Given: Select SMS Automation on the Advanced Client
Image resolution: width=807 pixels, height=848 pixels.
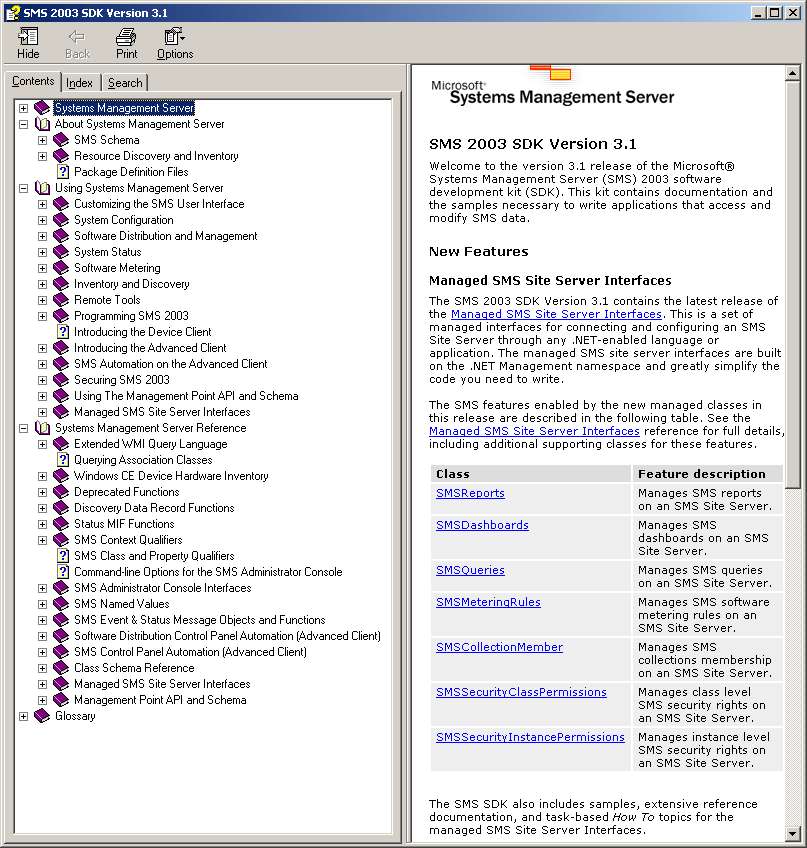Looking at the screenshot, I should click(x=170, y=364).
